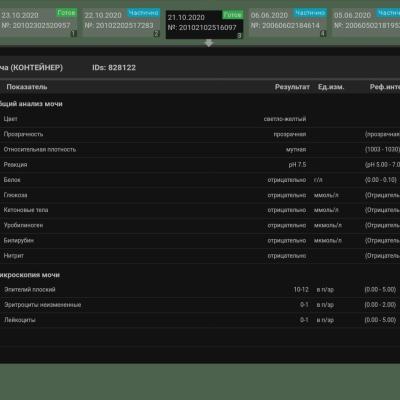This screenshot has height=400, width=400.
Task: Click the Показатель column header
Action: [x=27, y=87]
